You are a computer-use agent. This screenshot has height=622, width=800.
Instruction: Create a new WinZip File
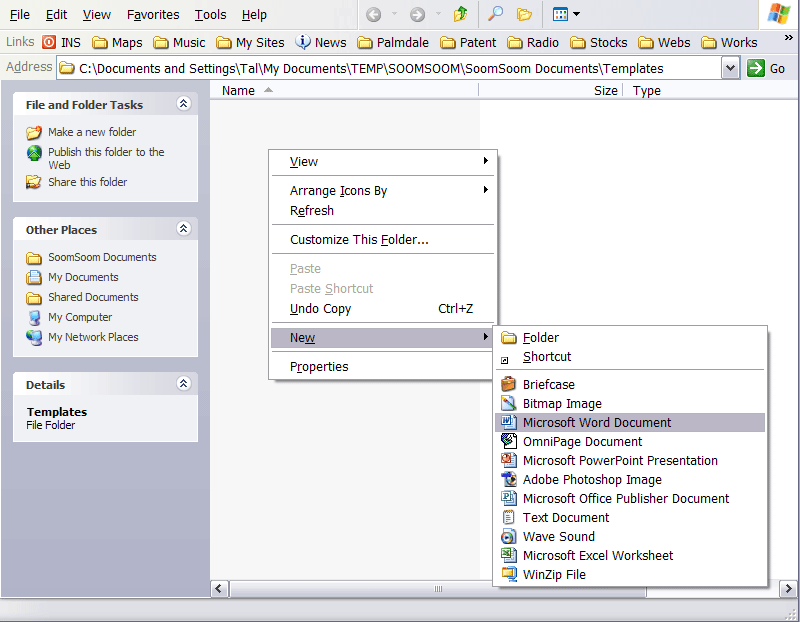click(x=630, y=575)
